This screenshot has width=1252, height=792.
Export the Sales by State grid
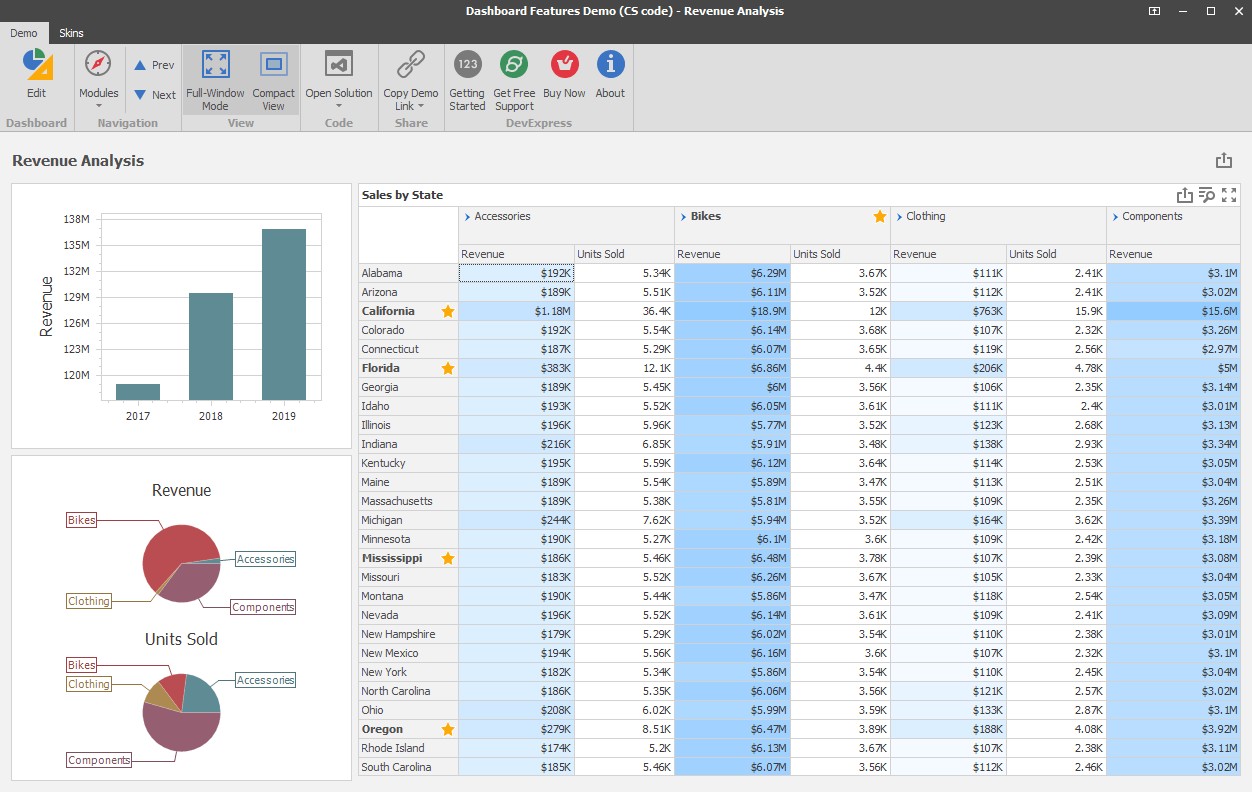(1185, 195)
